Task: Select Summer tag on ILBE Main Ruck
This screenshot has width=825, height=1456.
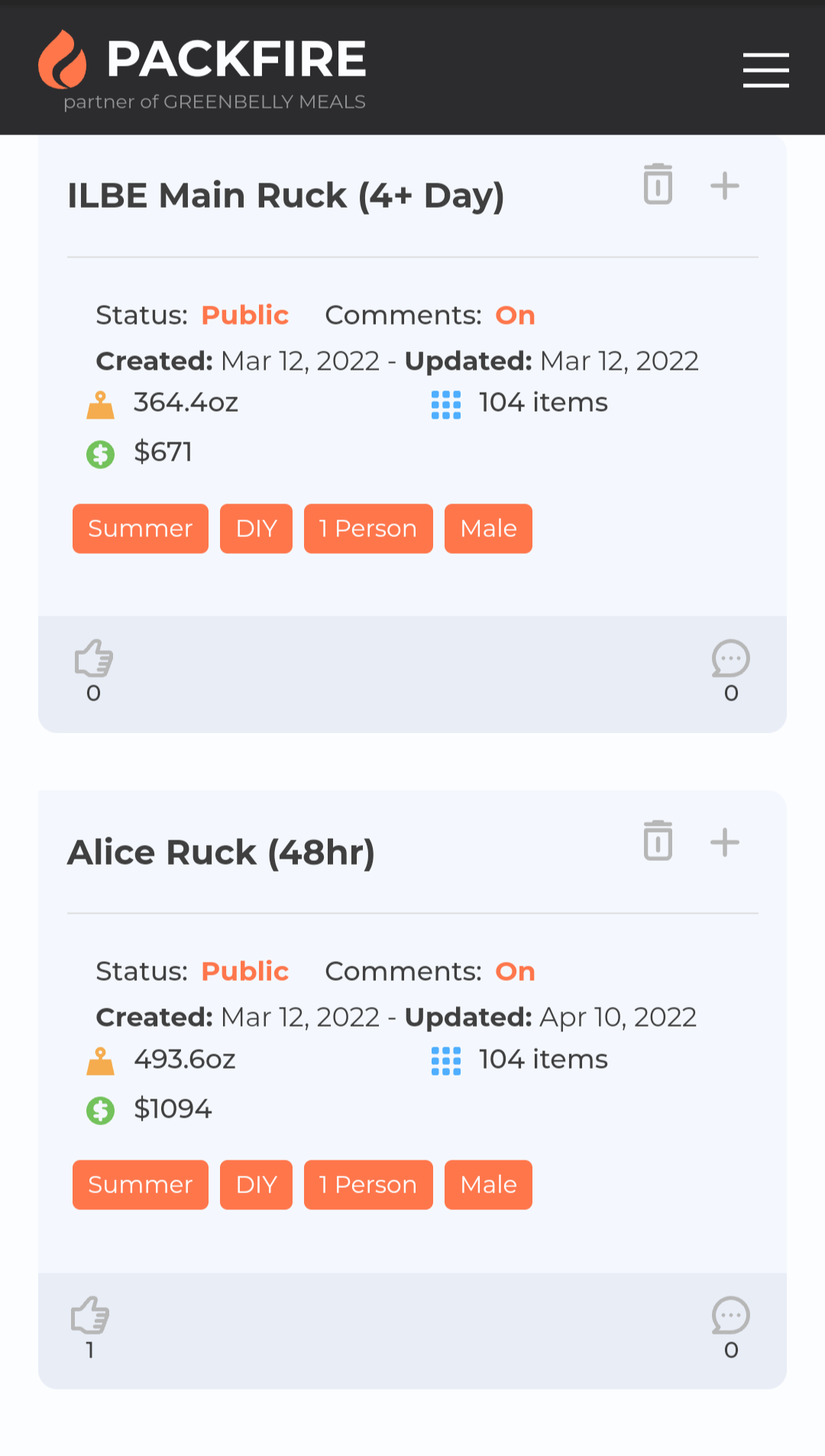Action: (141, 529)
